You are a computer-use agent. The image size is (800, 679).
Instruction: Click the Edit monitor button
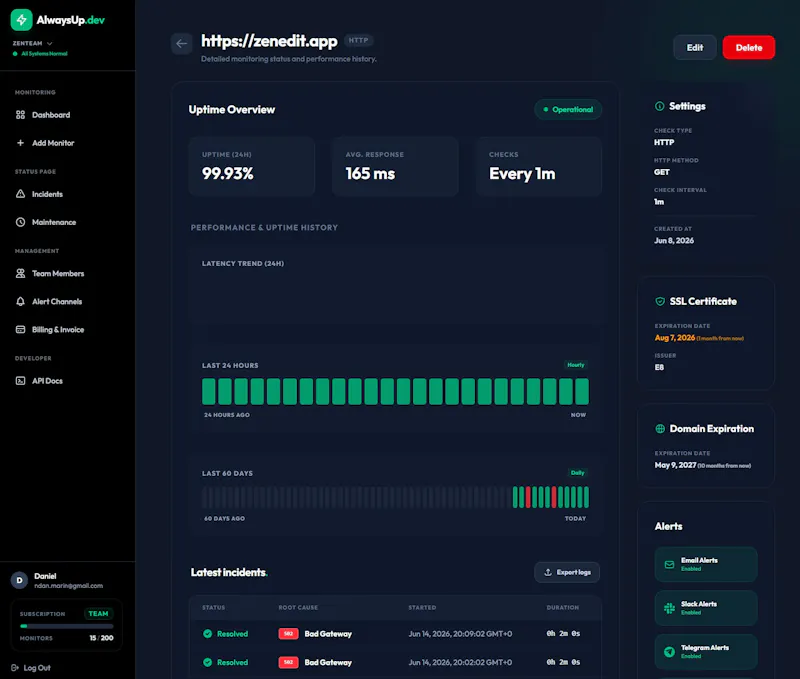(695, 47)
